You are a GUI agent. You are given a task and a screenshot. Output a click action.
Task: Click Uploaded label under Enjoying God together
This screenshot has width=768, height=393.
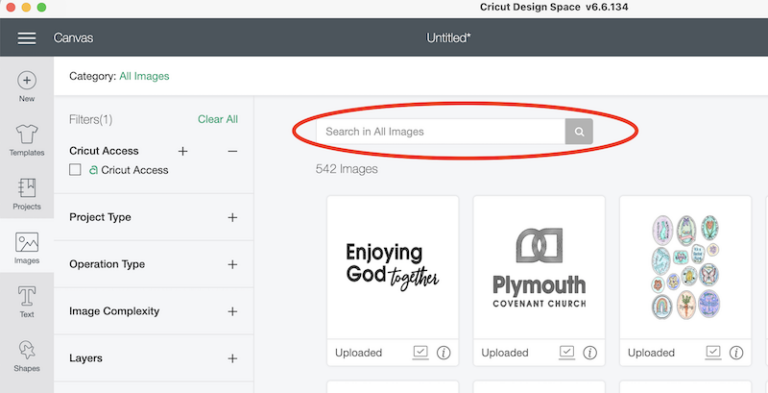click(x=359, y=353)
